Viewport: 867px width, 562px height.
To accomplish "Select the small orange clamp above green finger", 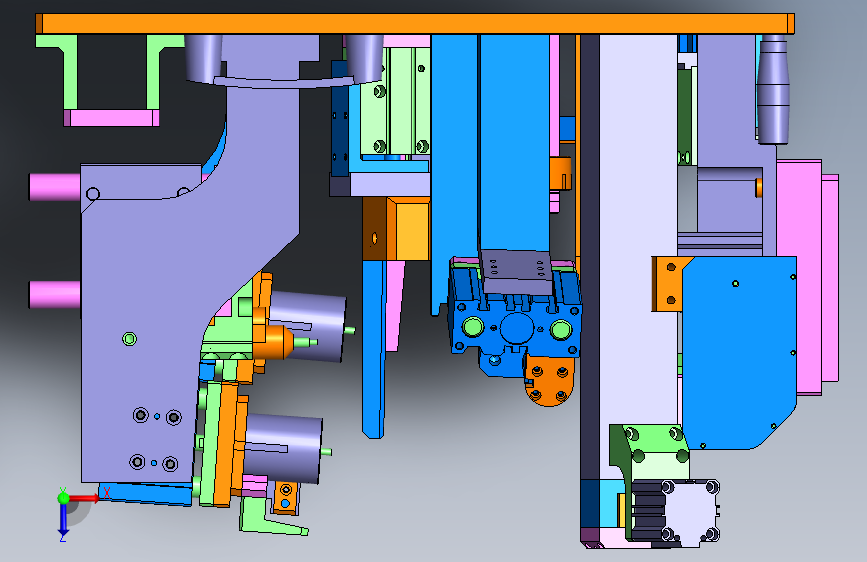I will click(286, 497).
